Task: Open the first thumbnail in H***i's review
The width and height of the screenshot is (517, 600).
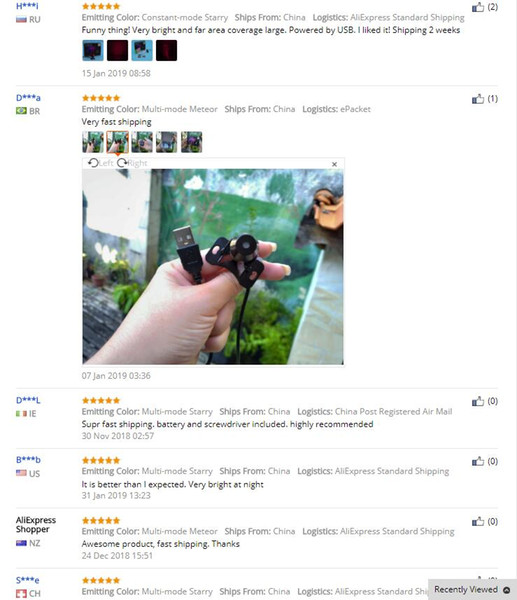Action: point(93,50)
